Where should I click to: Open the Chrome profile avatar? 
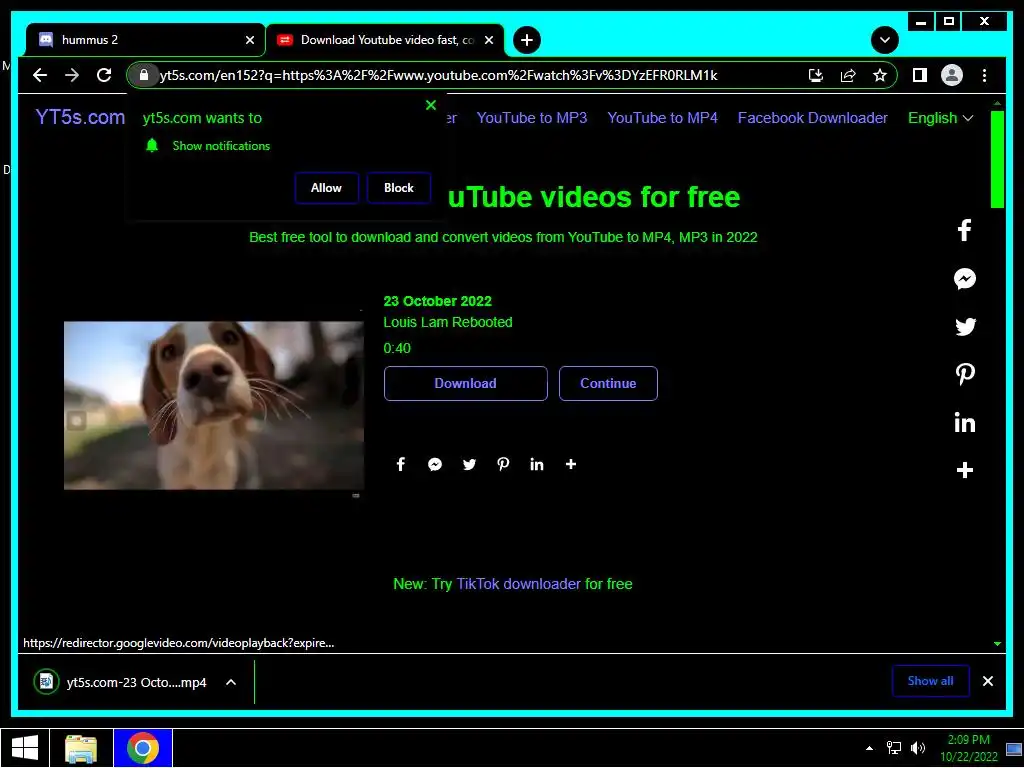point(952,75)
